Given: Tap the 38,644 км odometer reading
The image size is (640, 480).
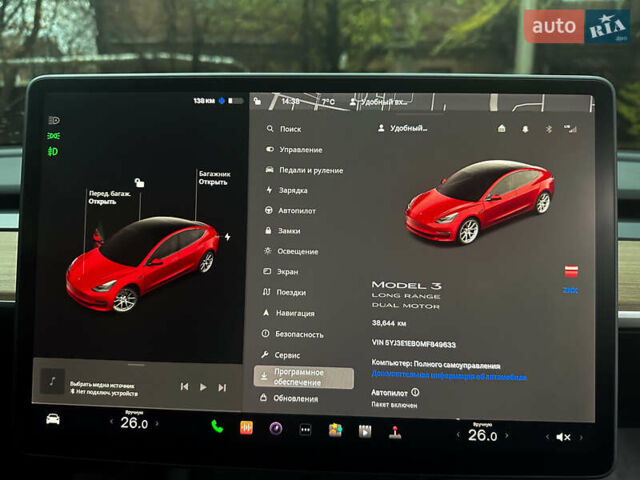Looking at the screenshot, I should [x=389, y=323].
